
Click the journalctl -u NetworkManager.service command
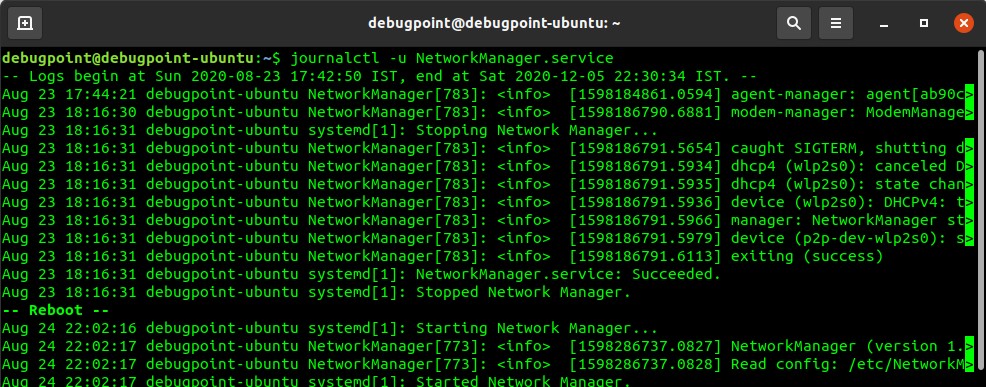click(451, 59)
